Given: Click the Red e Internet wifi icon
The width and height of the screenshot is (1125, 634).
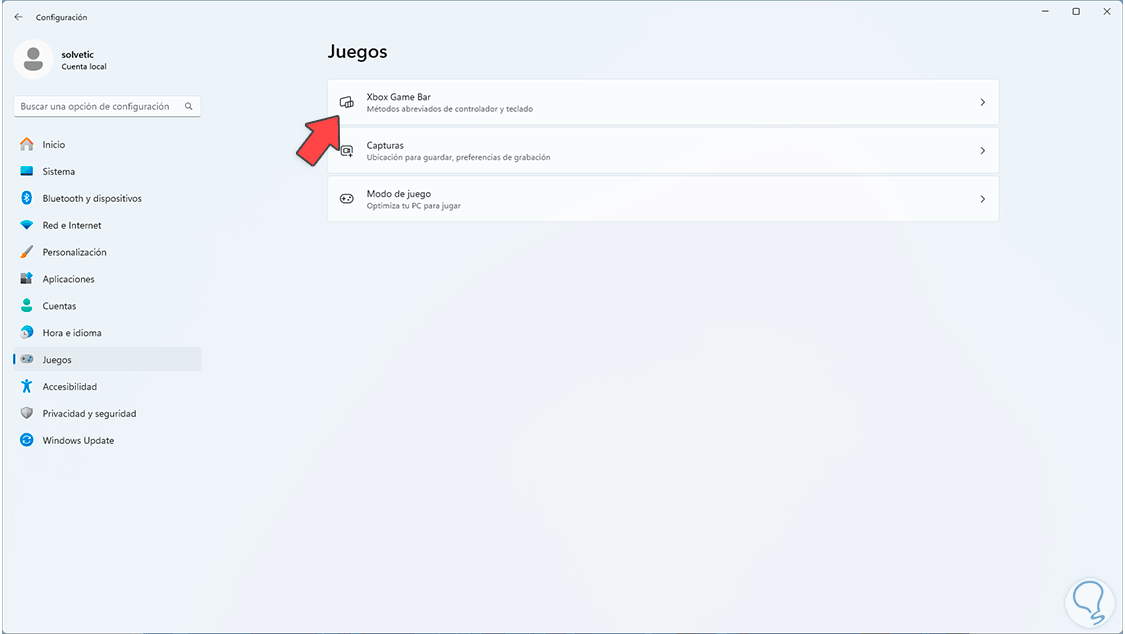Looking at the screenshot, I should click(27, 226).
